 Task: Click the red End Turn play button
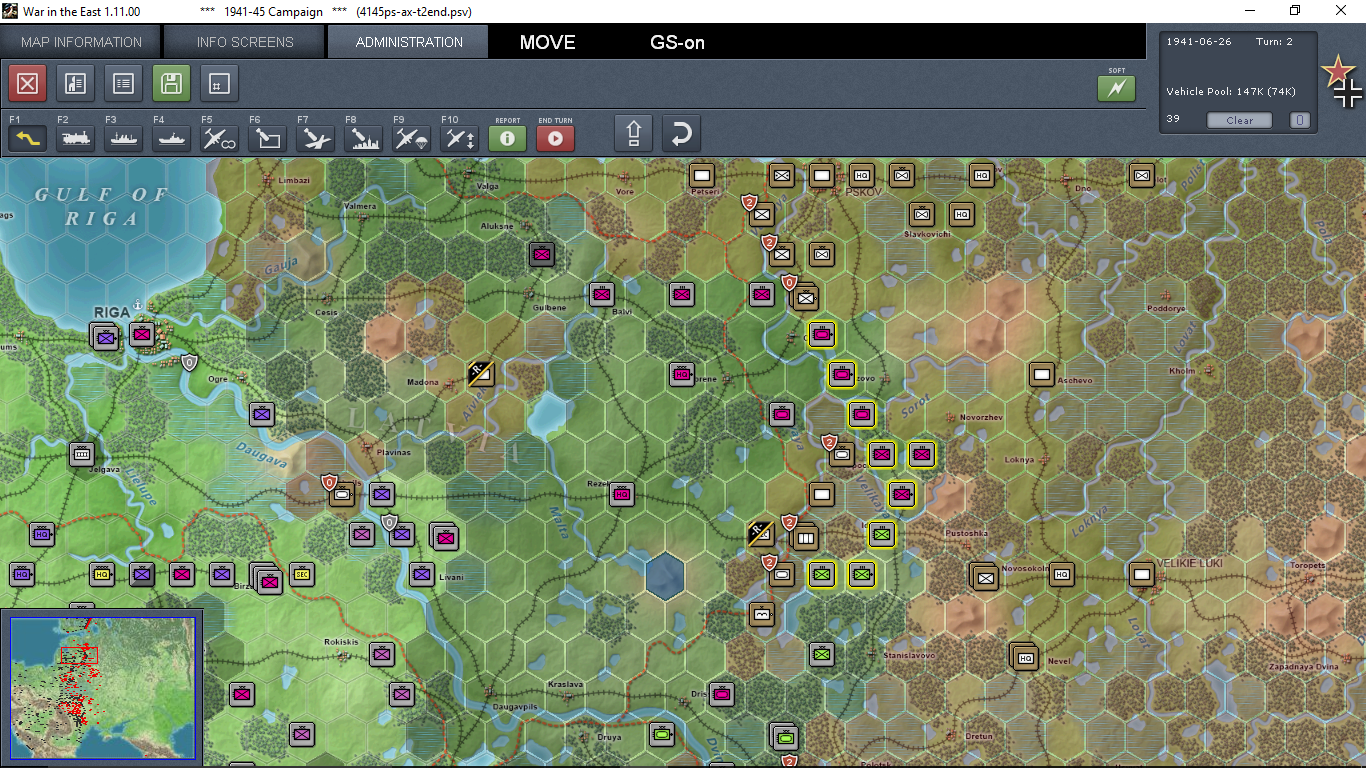coord(555,138)
